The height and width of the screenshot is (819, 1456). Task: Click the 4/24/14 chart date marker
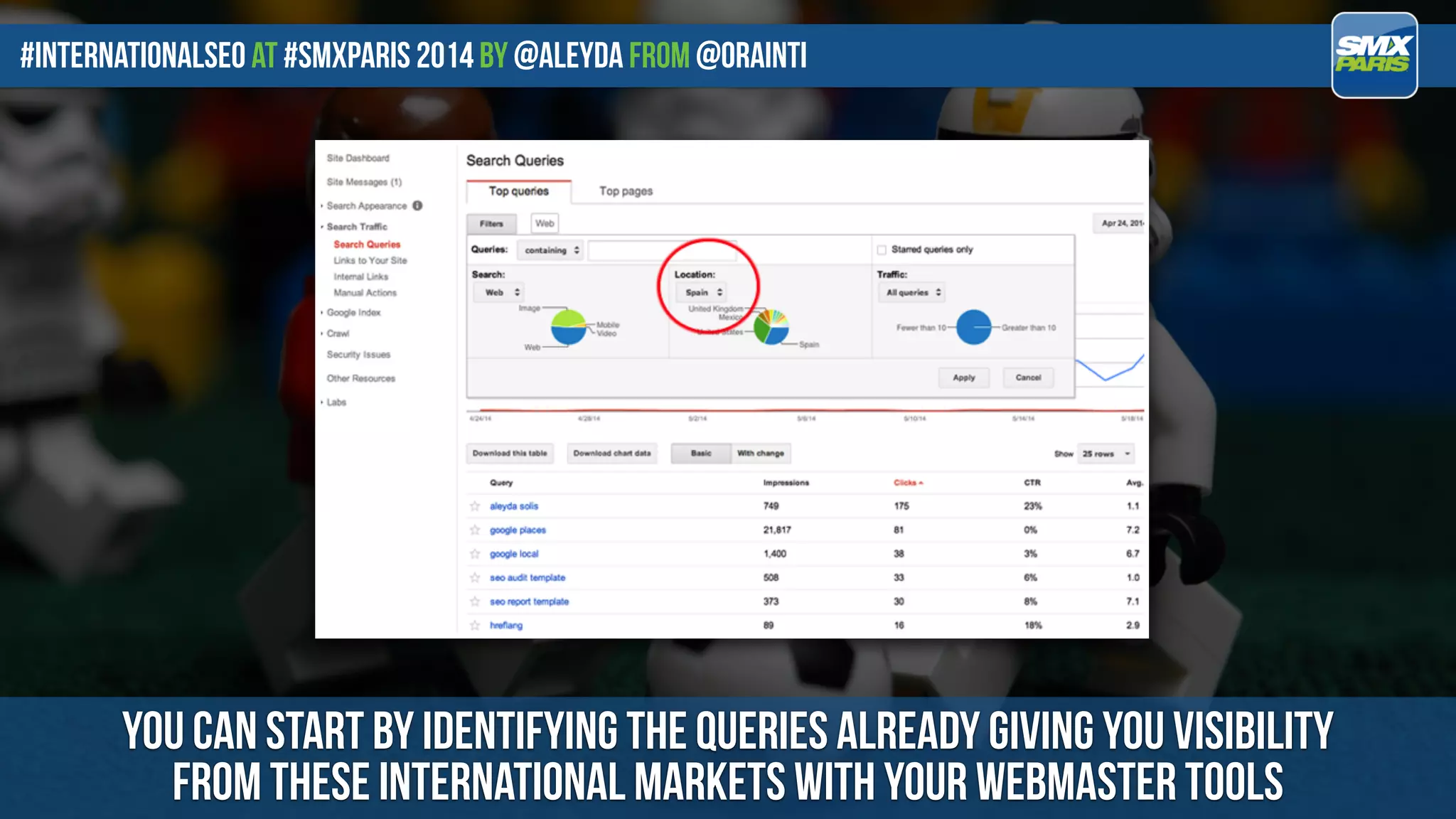[481, 419]
